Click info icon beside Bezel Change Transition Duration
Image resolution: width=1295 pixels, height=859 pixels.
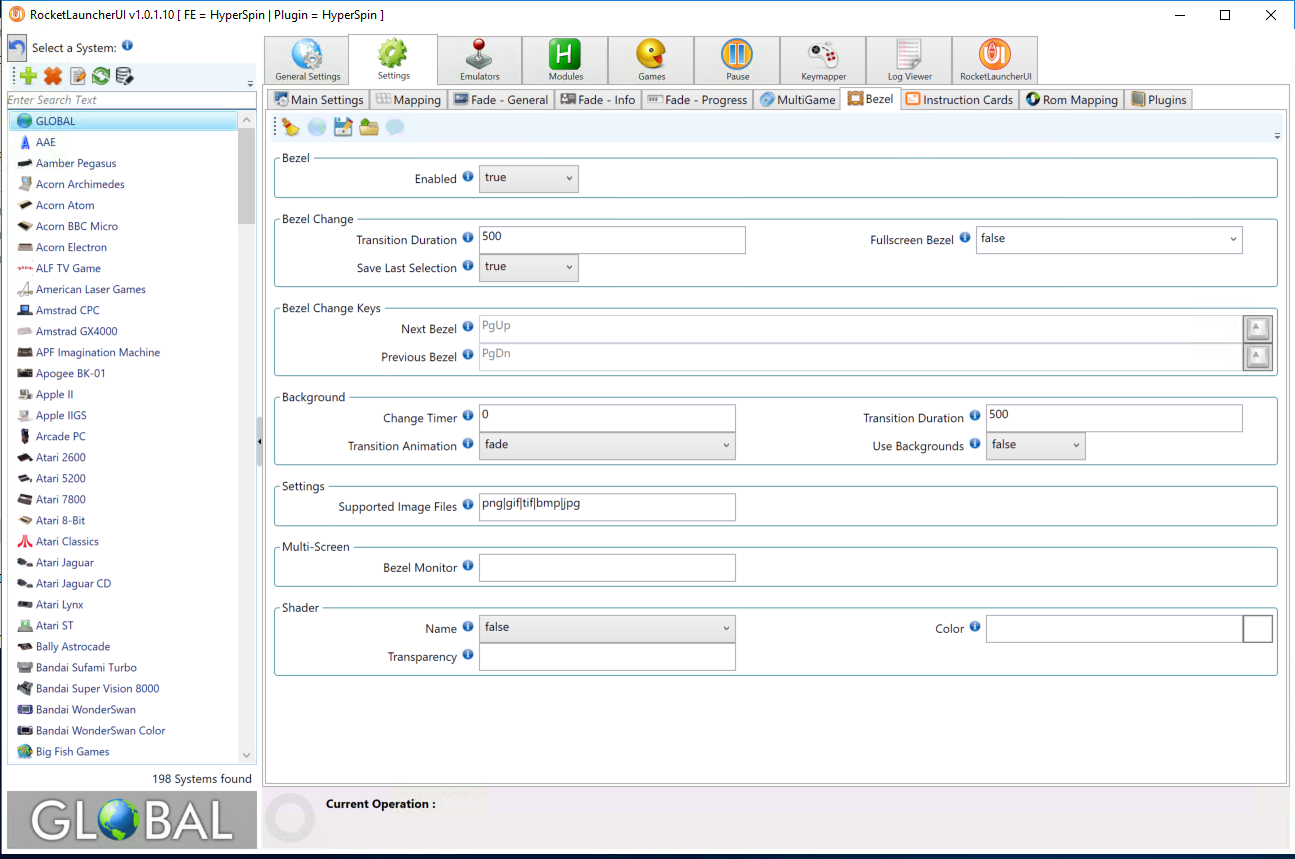[468, 238]
